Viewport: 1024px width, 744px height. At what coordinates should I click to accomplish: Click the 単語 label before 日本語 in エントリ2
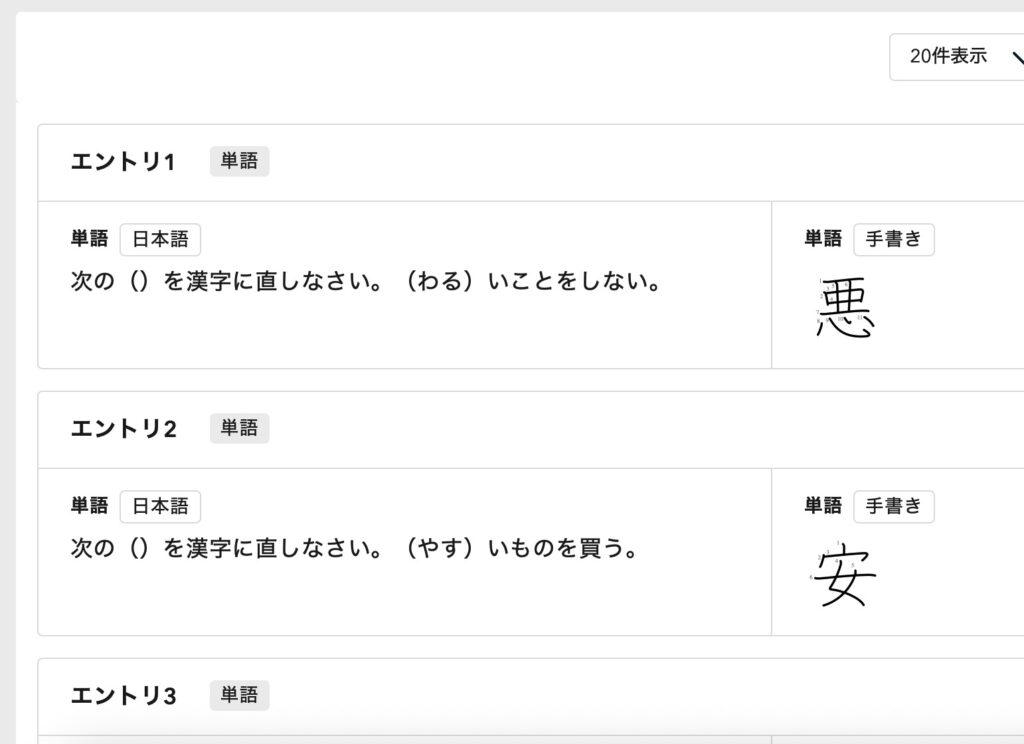pyautogui.click(x=89, y=507)
